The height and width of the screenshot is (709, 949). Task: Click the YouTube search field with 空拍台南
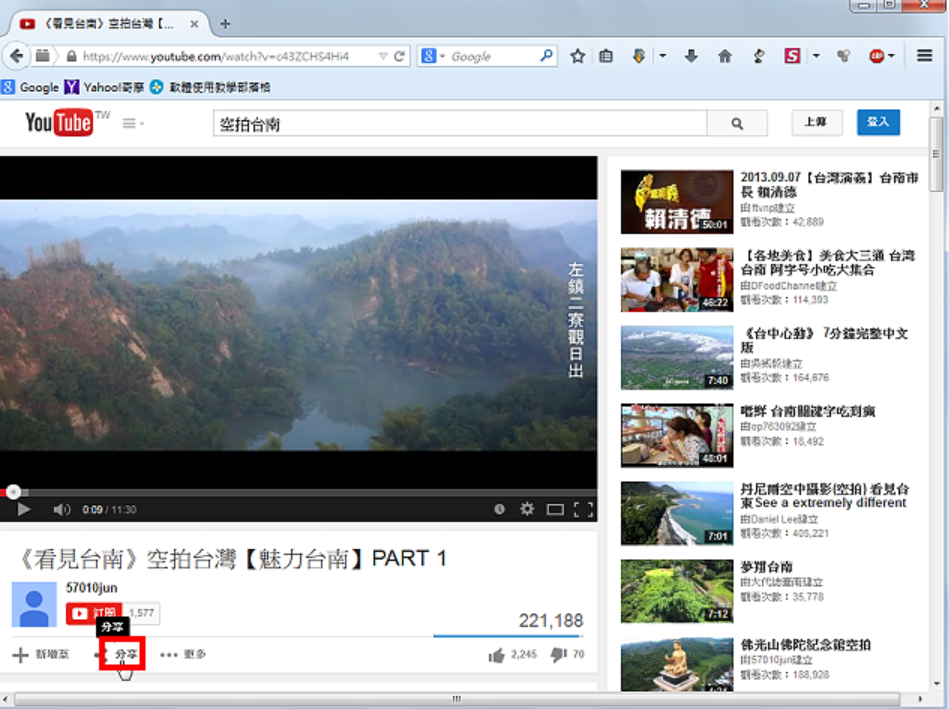(x=459, y=124)
